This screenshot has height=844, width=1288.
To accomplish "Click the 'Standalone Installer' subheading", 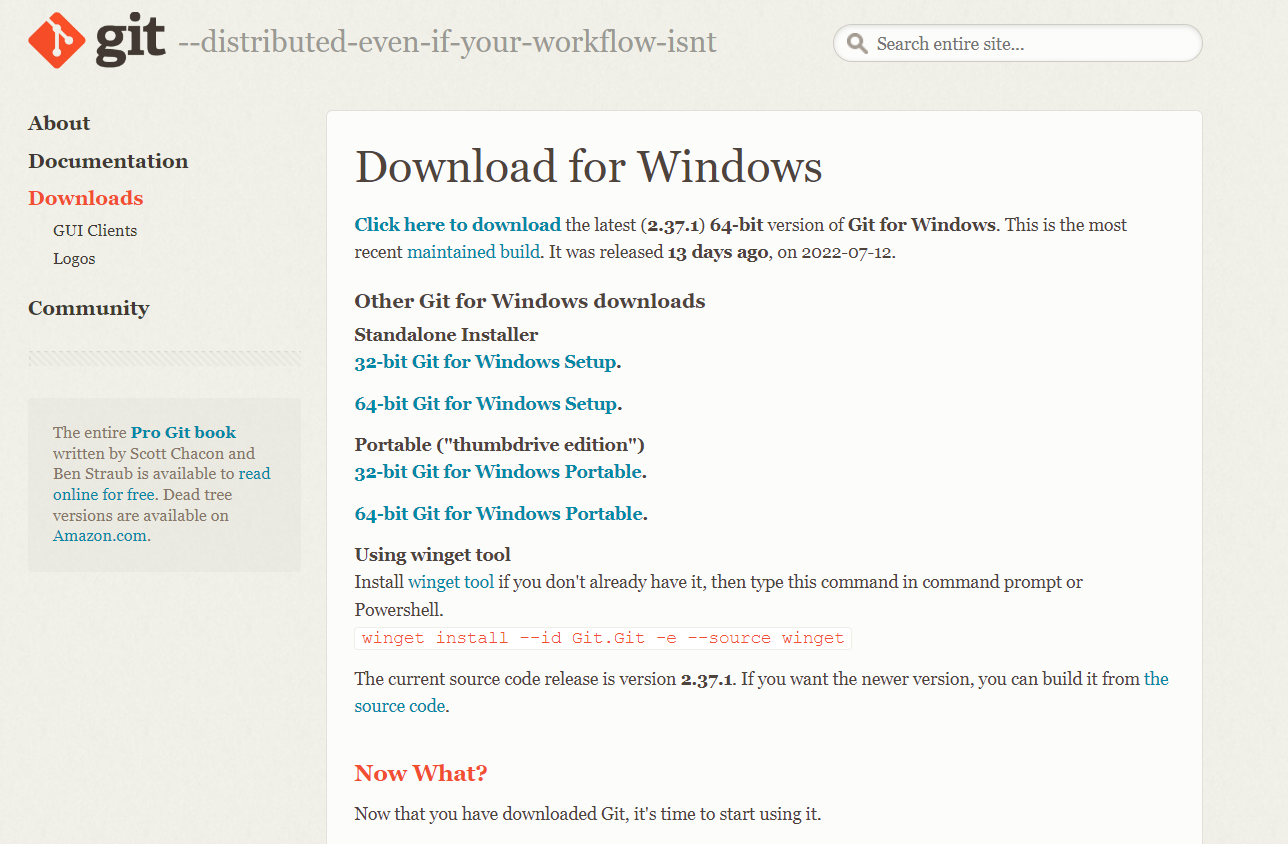I will 446,334.
